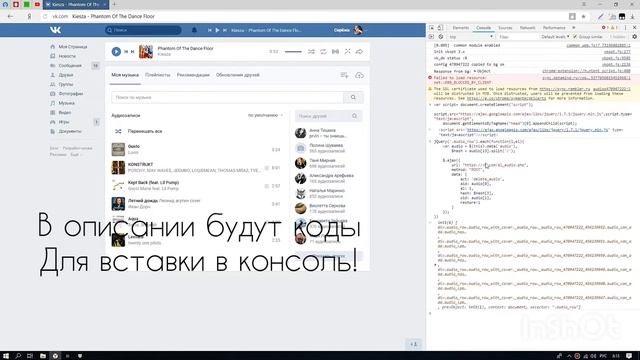Open Наталья Маринко's audio in the friends list
Viewport: 640px width, 360px height.
[x=321, y=193]
